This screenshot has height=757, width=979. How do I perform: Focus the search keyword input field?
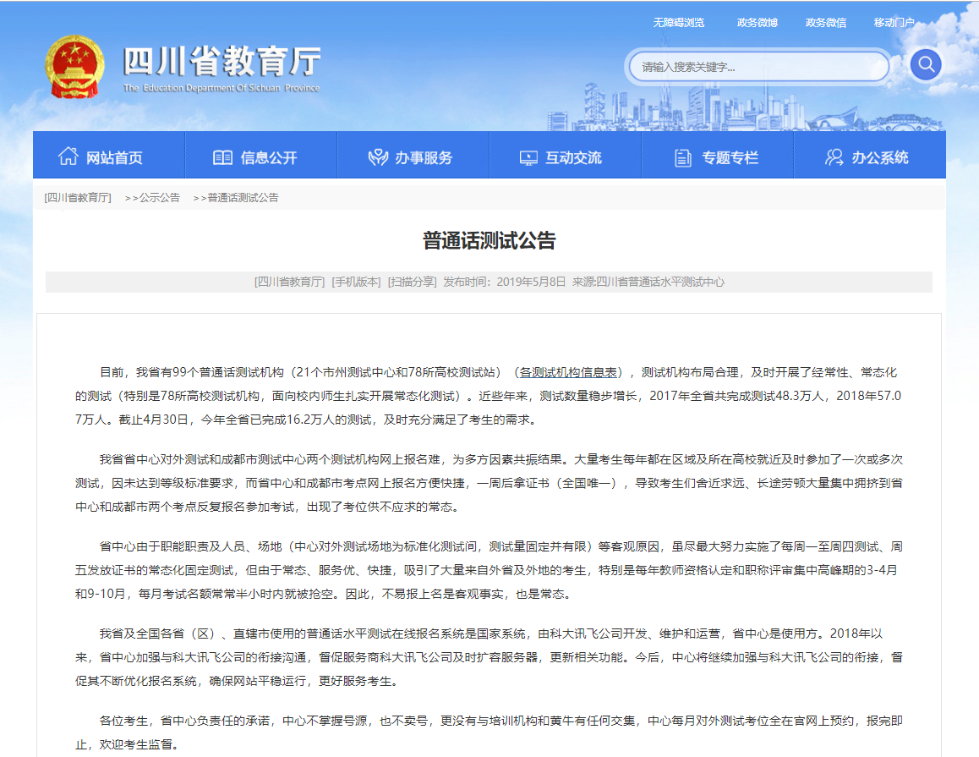click(759, 67)
